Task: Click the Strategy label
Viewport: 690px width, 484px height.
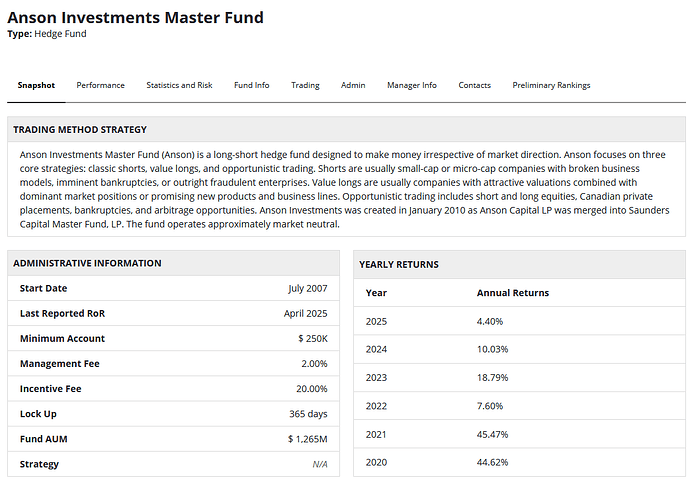Action: 39,464
